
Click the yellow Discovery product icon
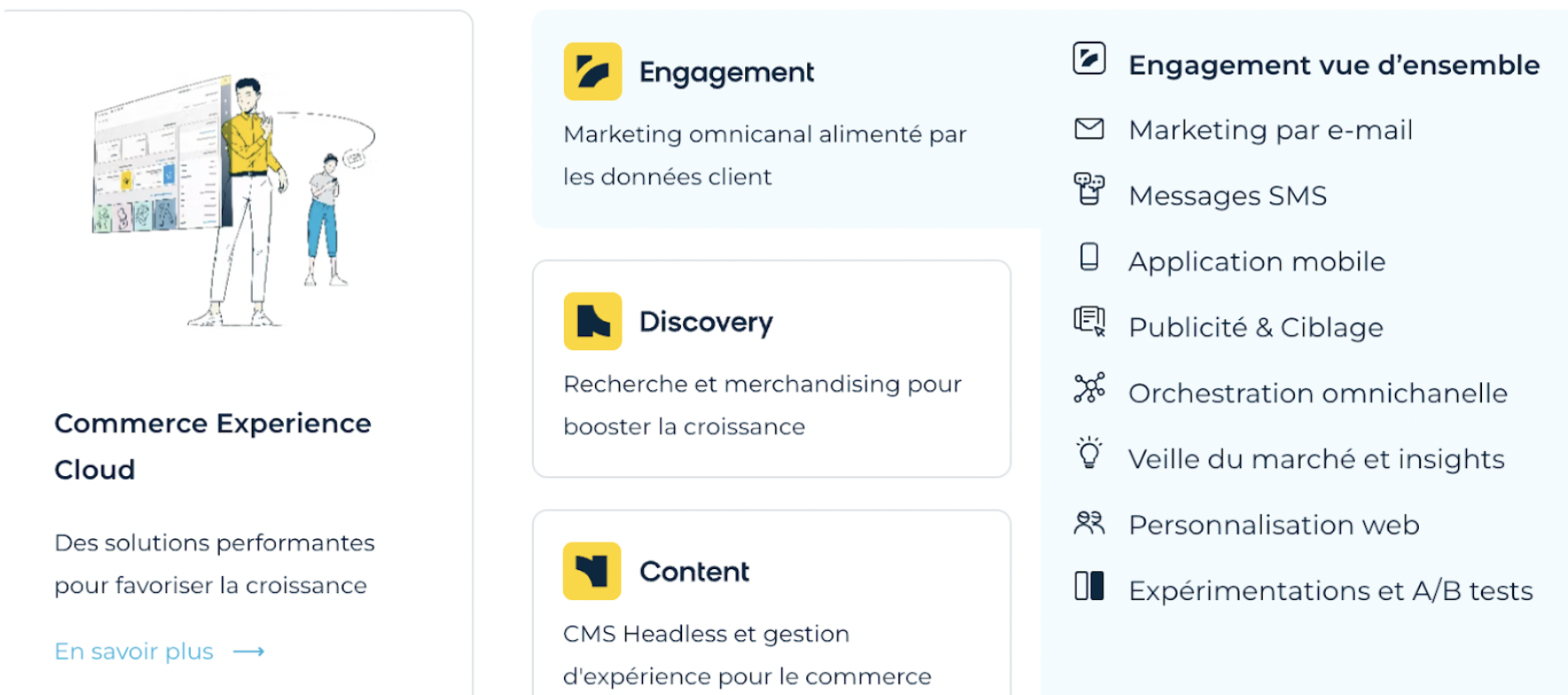592,322
